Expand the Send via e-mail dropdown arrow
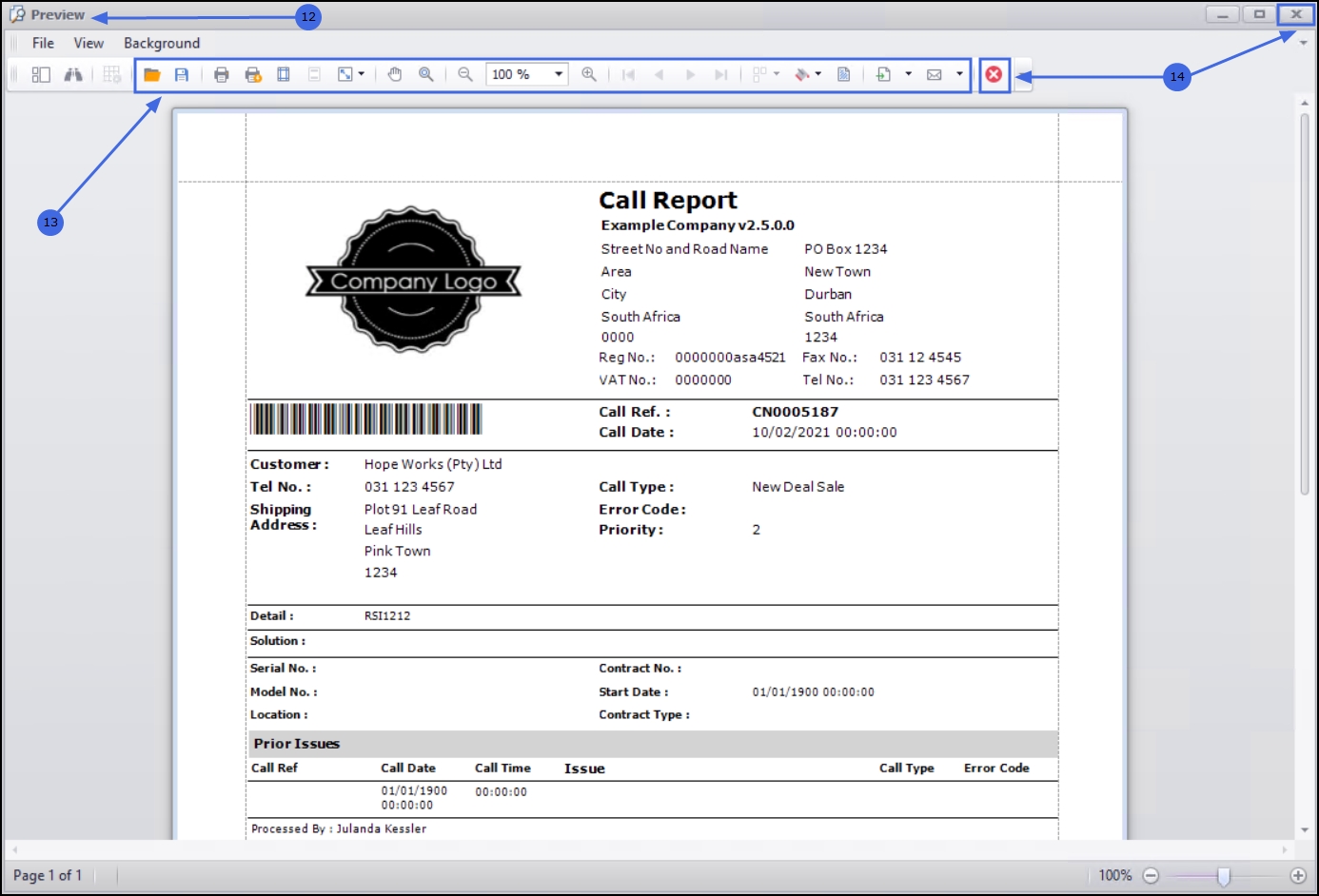Screen dimensions: 1319x896 pyautogui.click(x=959, y=74)
